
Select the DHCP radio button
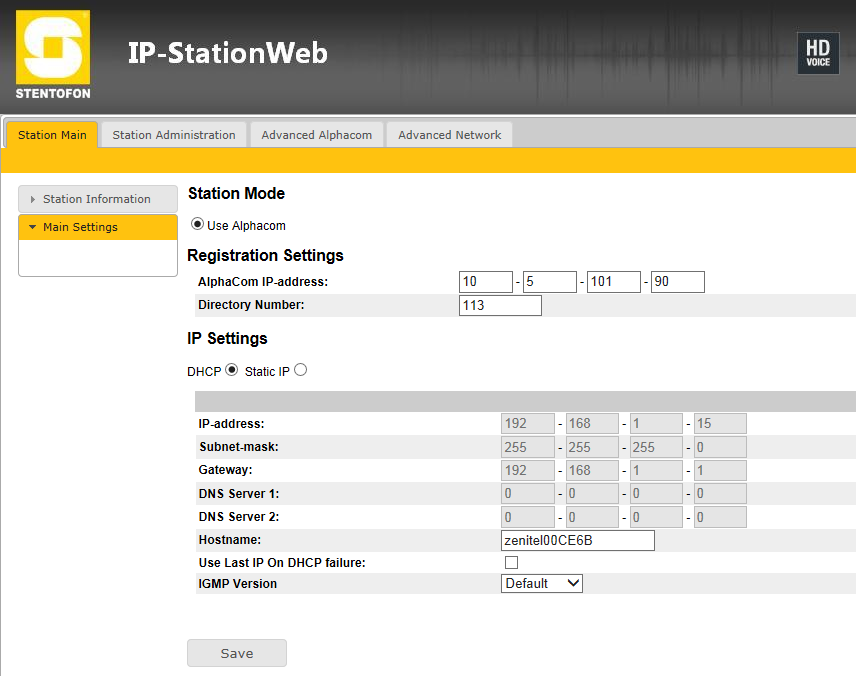(232, 370)
